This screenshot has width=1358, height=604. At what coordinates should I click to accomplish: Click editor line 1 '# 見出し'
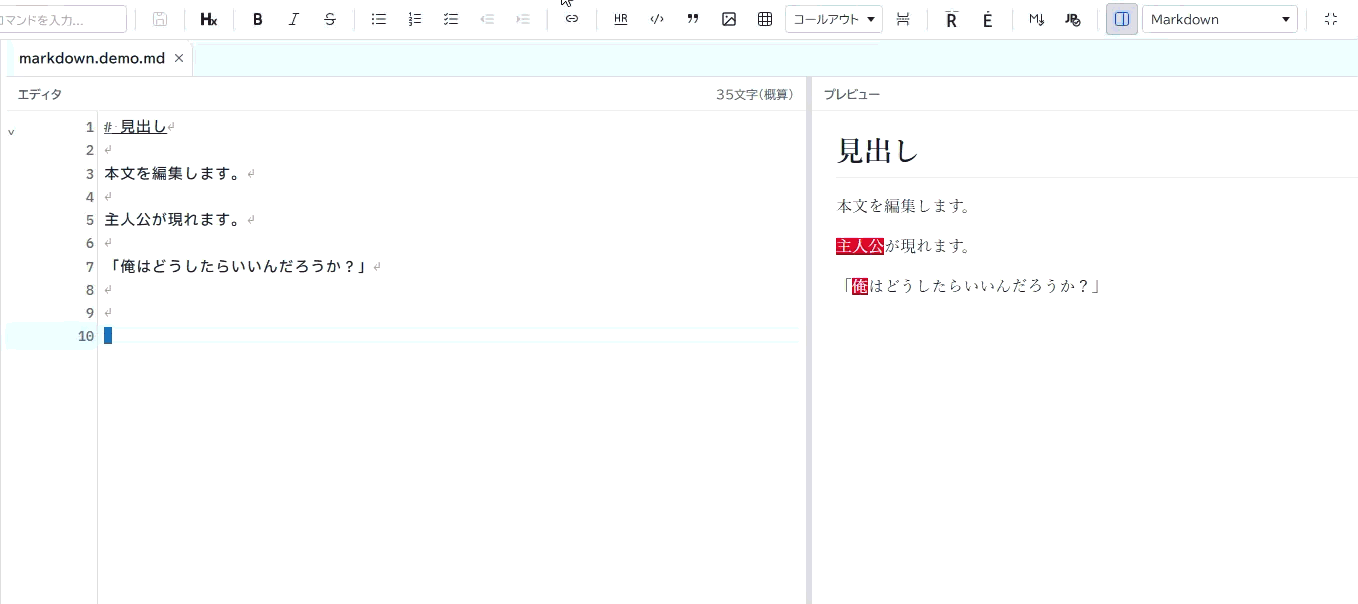click(135, 127)
